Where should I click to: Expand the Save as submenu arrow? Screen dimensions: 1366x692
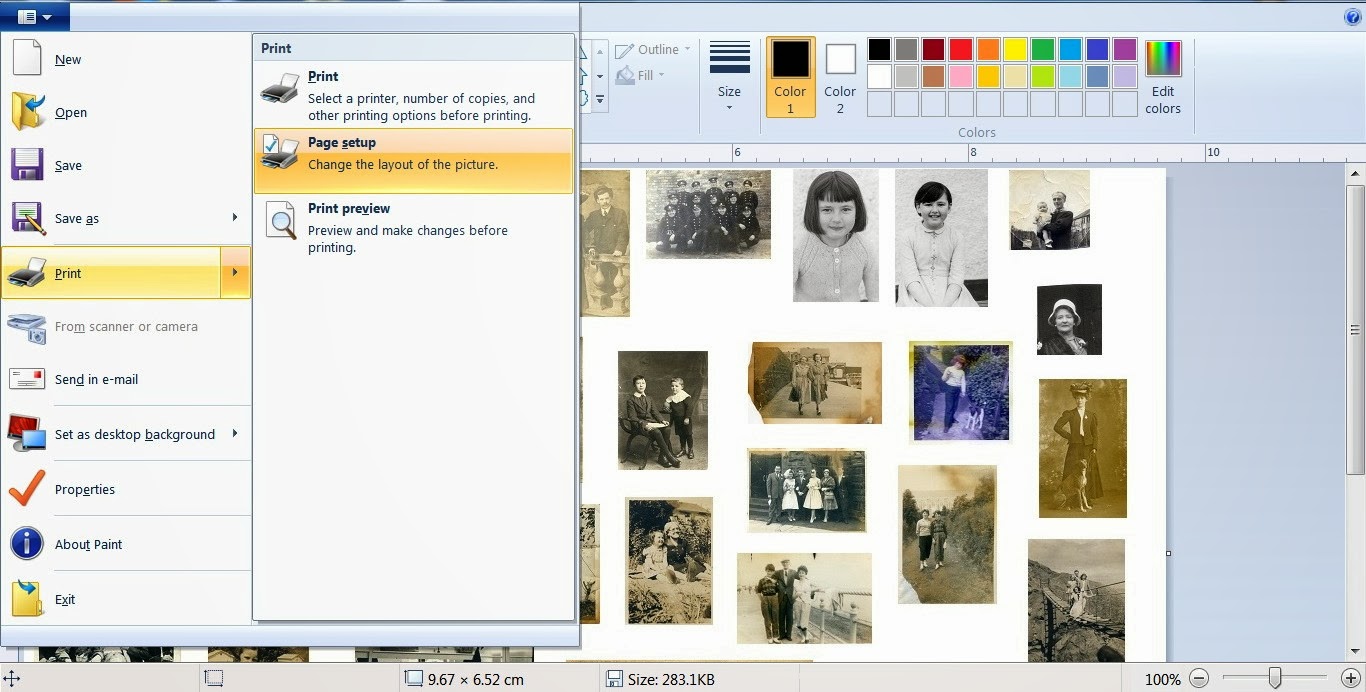(235, 217)
